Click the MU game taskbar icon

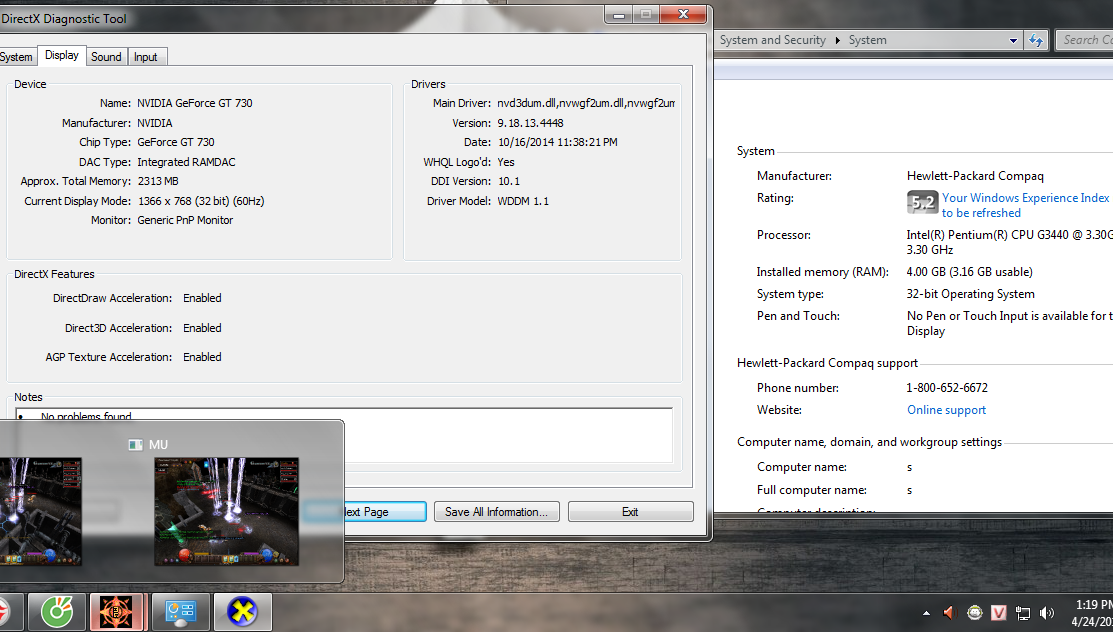coord(117,611)
